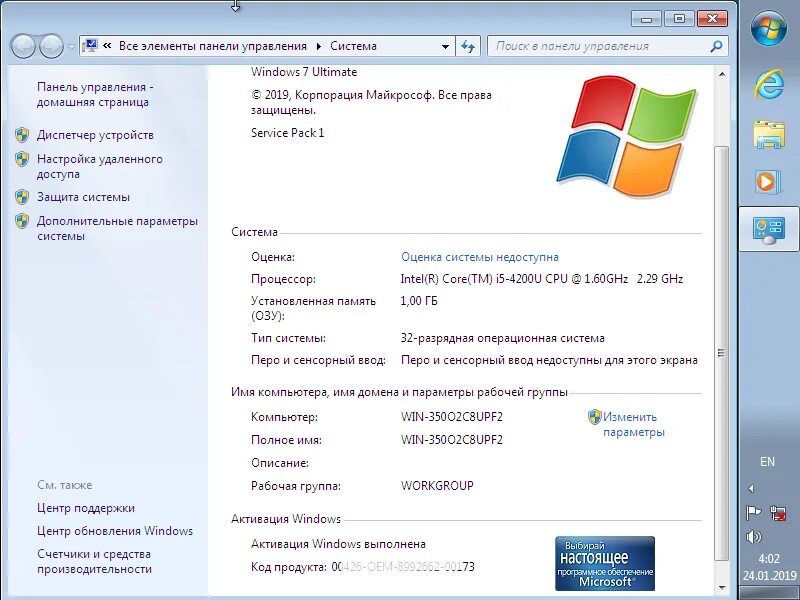Open Дополнительные параметры системы
The image size is (800, 600).
117,229
